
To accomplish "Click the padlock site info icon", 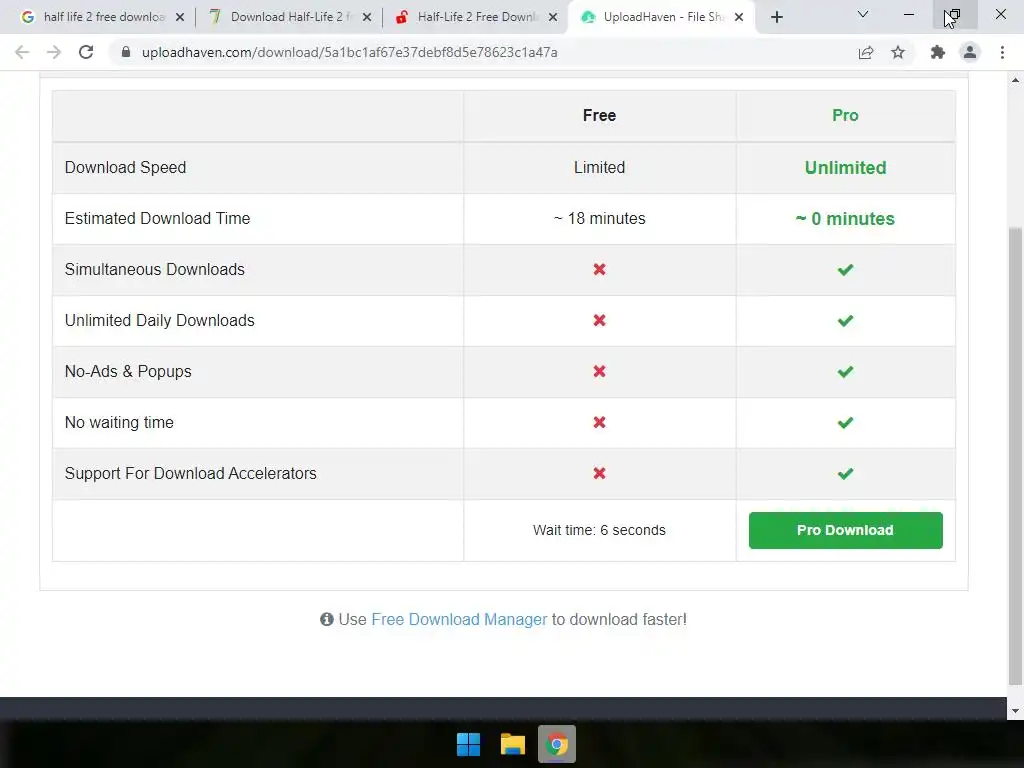I will click(x=126, y=52).
